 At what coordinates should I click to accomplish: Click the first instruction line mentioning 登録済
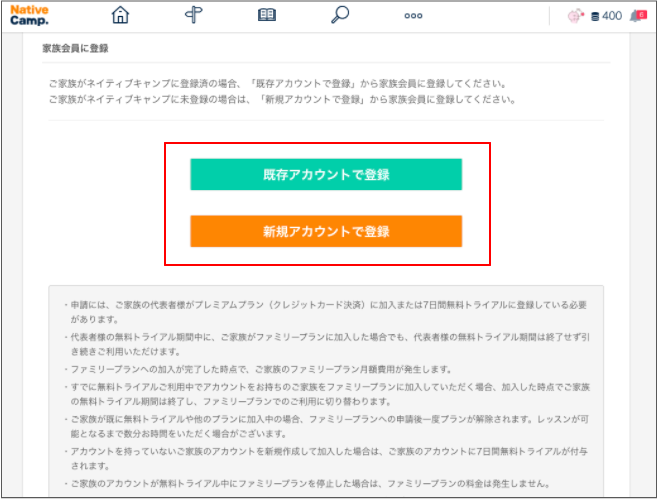click(278, 84)
